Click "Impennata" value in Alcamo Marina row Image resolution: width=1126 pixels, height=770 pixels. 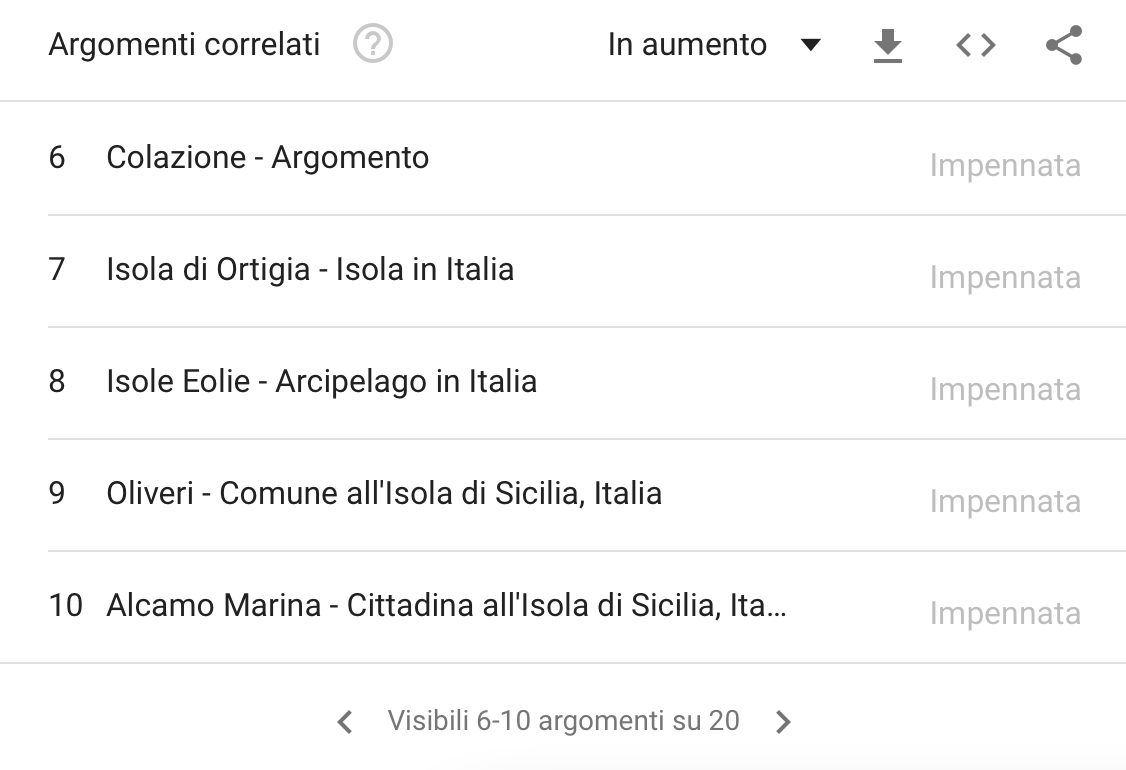(1005, 613)
